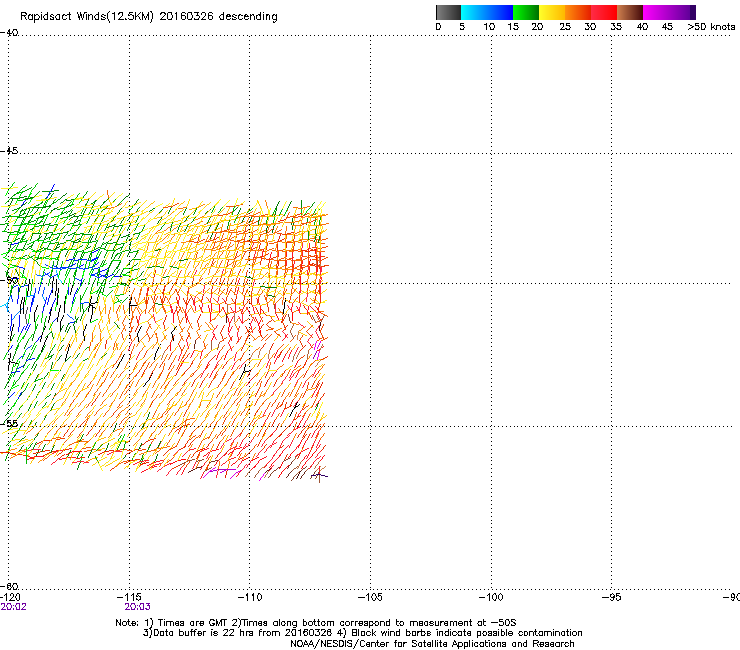Screen dimensions: 740x650
Task: Click the '-115' longitude axis label
Action: [x=129, y=597]
